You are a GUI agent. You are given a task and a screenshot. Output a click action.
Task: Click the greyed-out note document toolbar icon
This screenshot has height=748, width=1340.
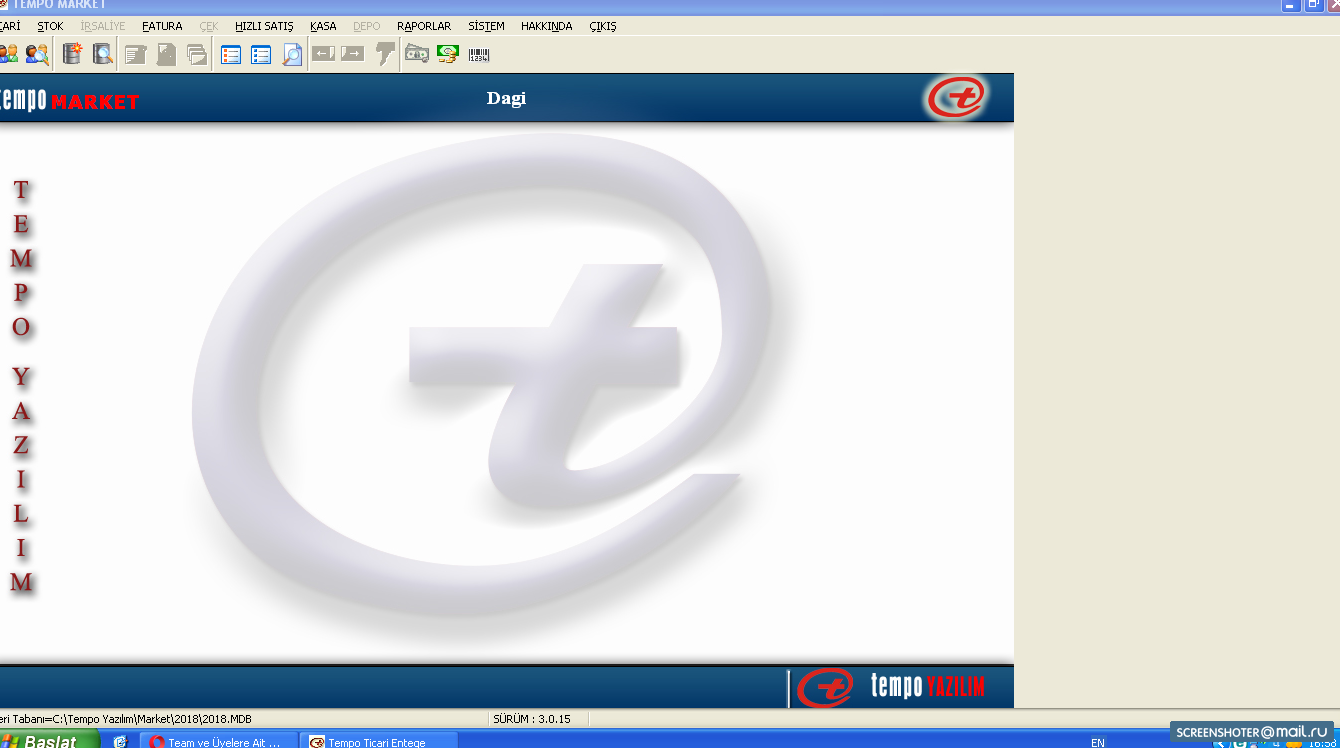(136, 54)
